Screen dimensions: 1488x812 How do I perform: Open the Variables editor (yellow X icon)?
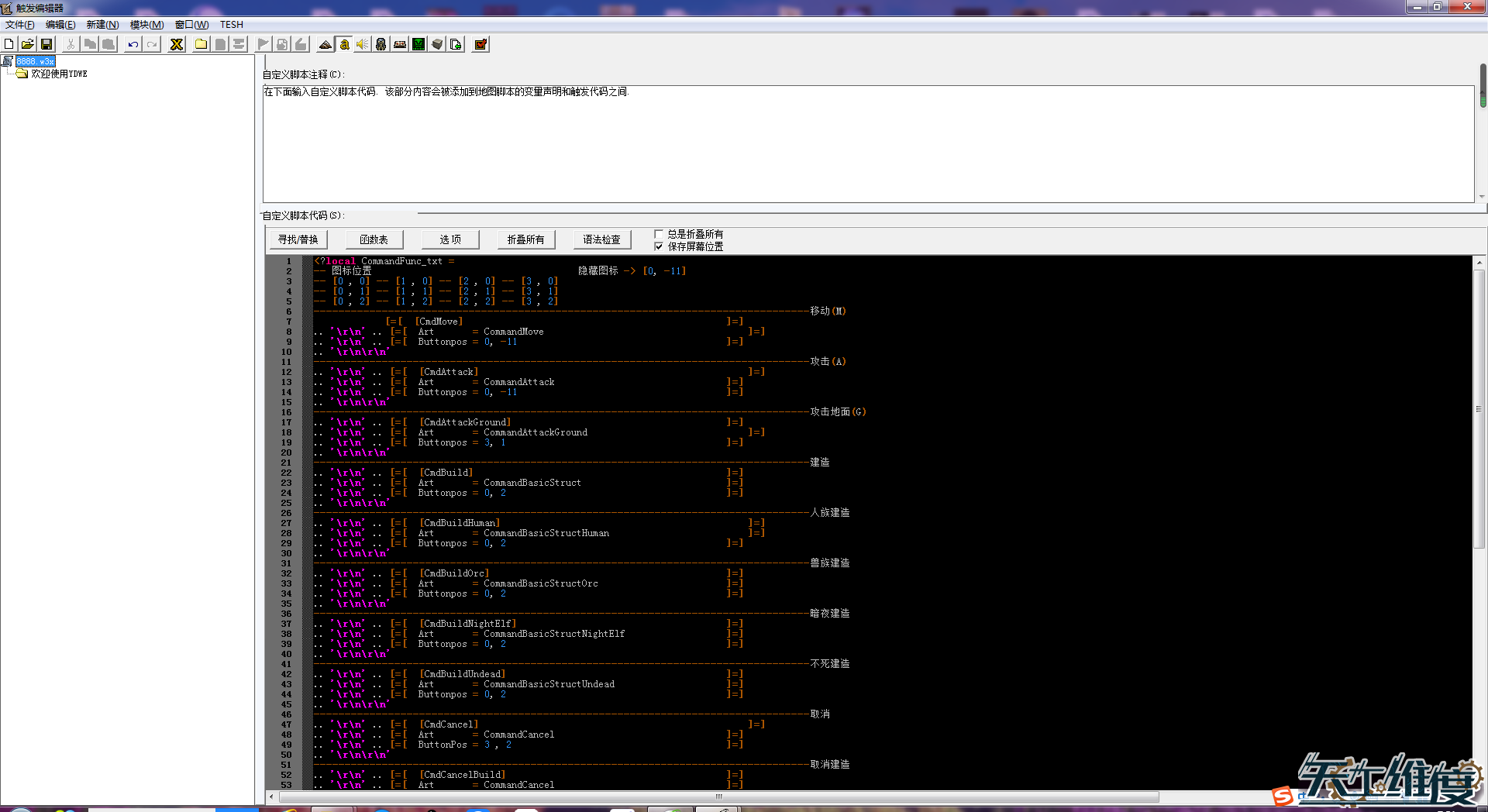177,44
